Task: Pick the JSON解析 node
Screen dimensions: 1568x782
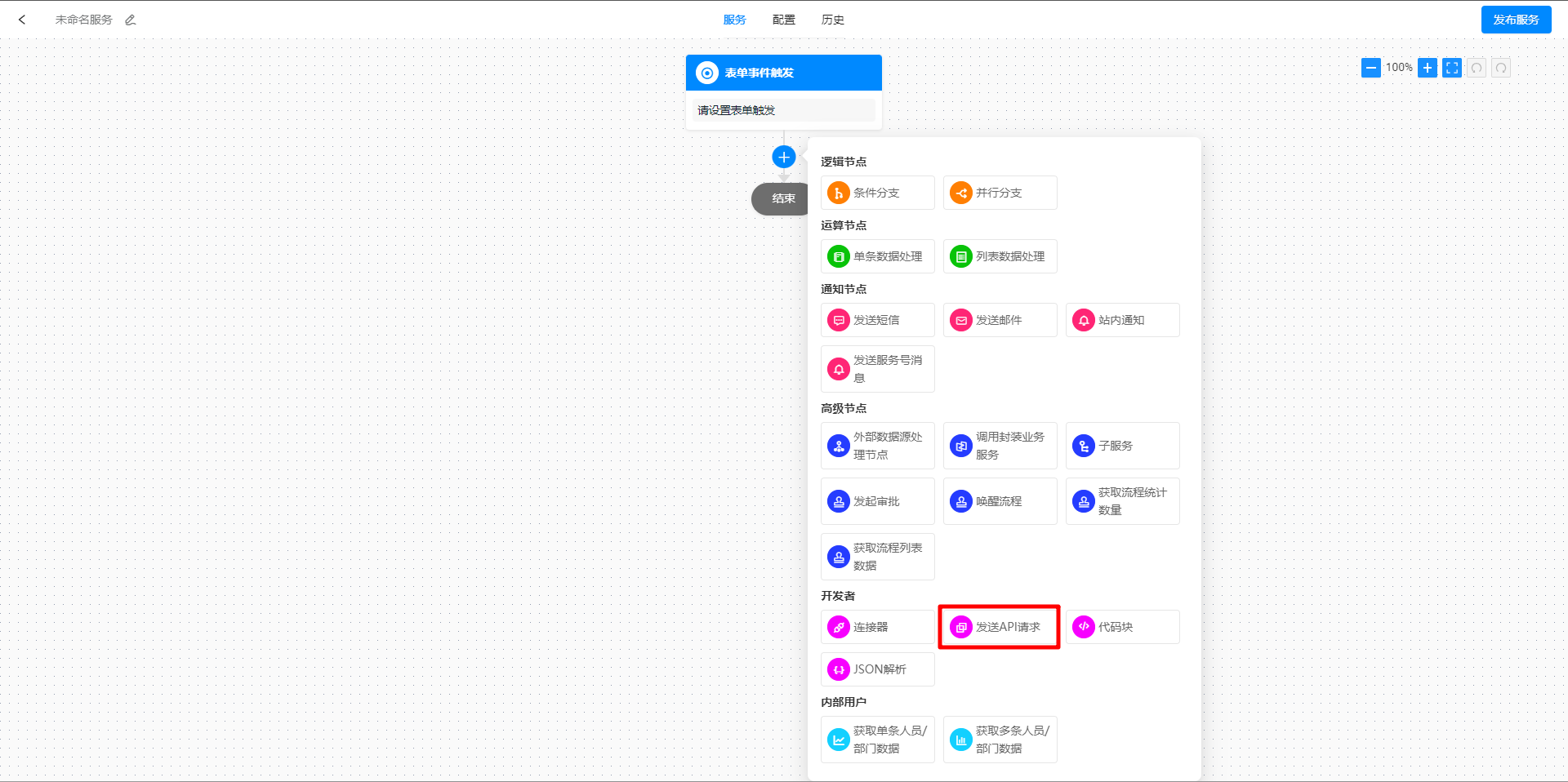Action: click(877, 669)
